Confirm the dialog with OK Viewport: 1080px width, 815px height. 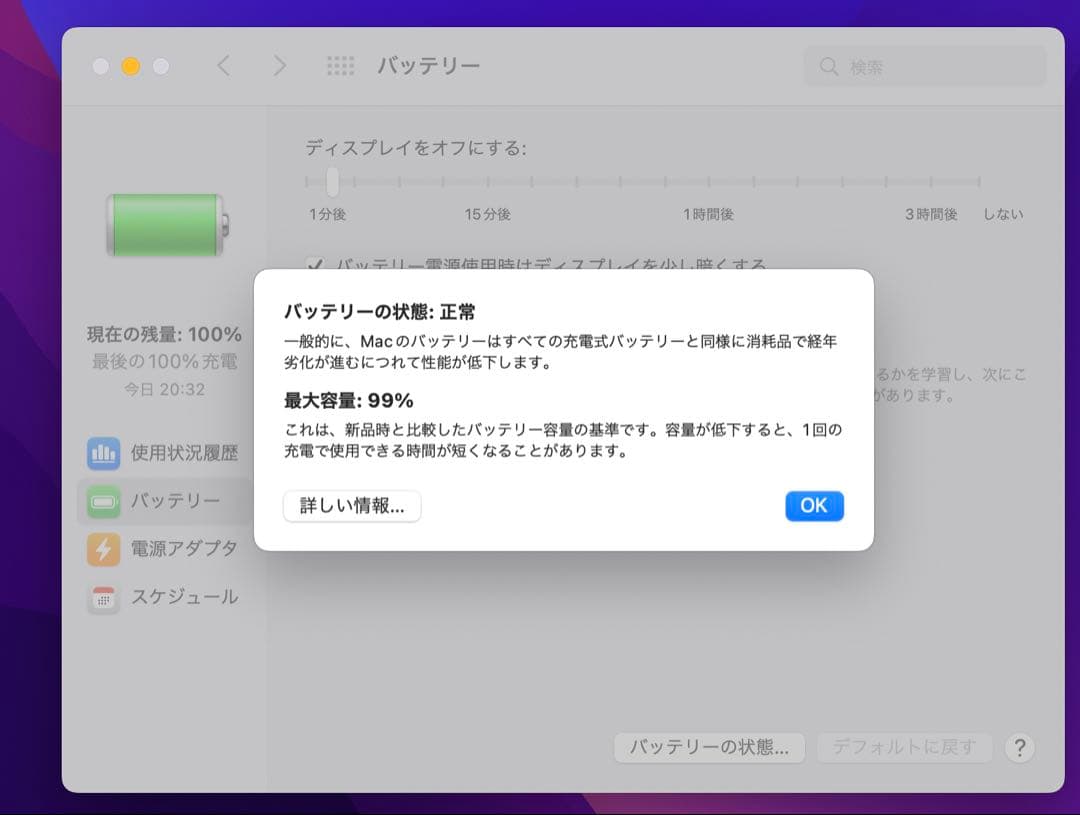click(x=814, y=506)
